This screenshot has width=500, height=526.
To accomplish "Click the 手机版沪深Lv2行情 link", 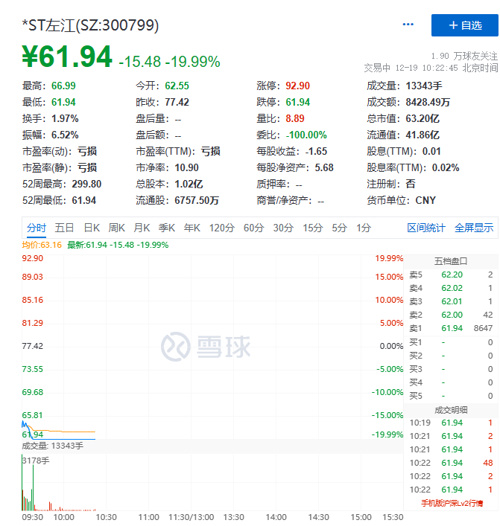I will pos(452,503).
